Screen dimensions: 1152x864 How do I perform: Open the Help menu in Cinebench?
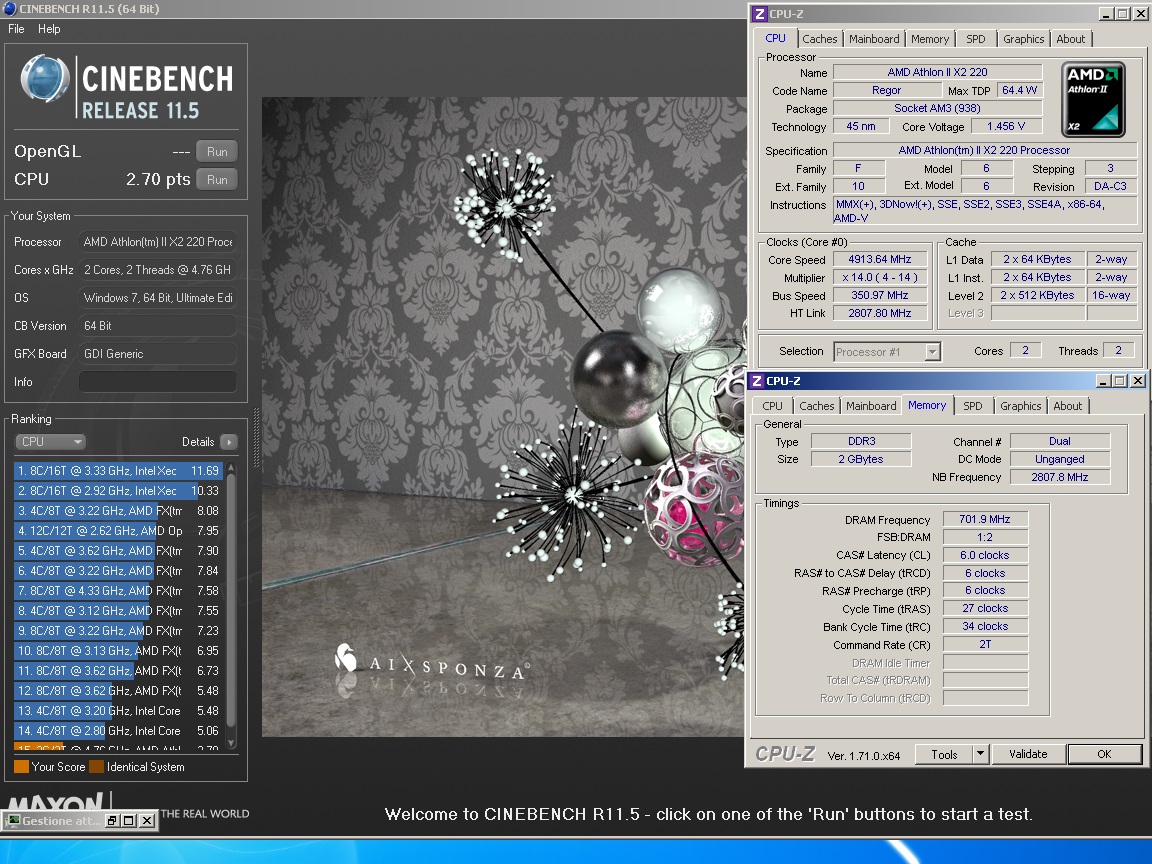click(49, 29)
